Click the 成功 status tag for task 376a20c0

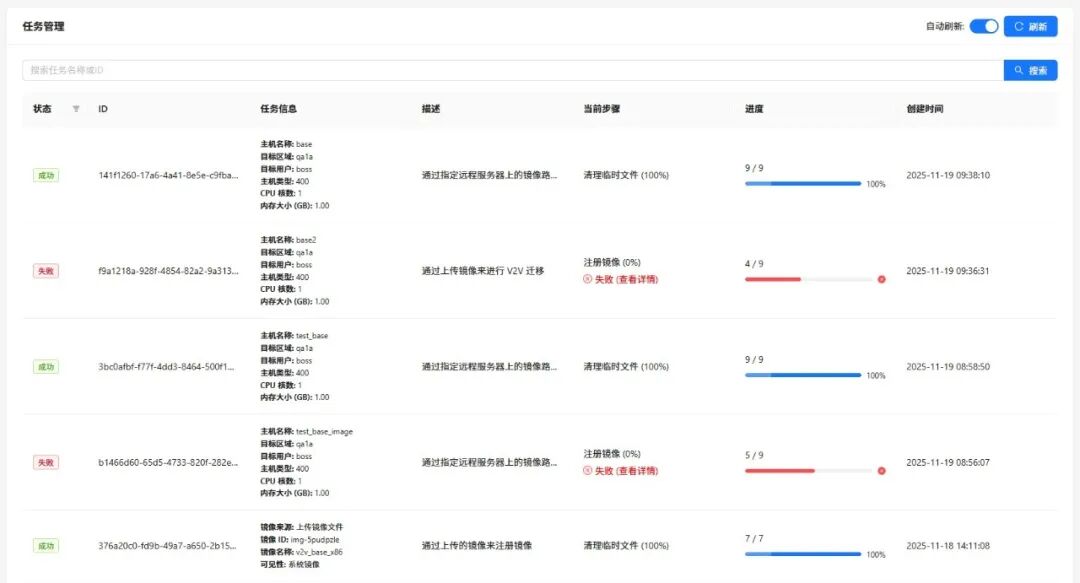click(46, 546)
